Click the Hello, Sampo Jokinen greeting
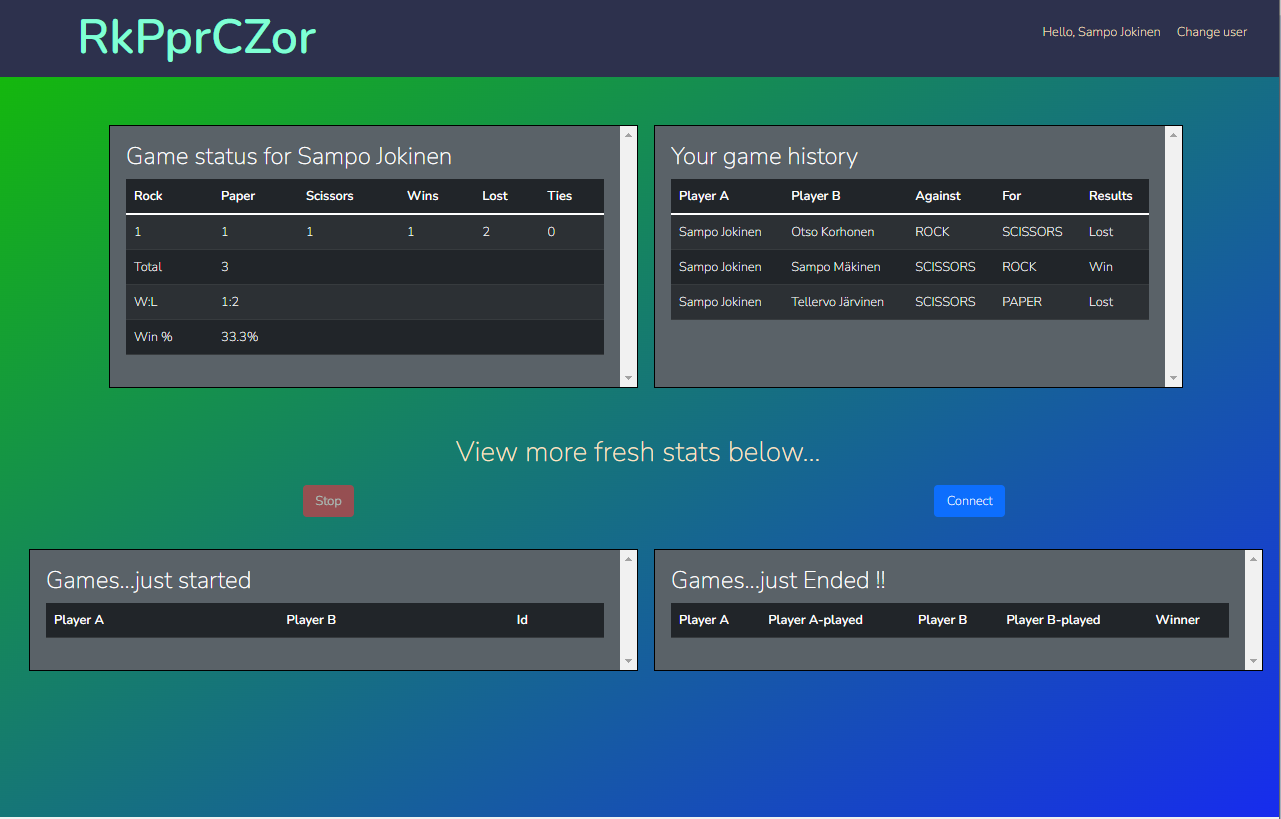Screen dimensions: 1281x819 (x=1101, y=32)
